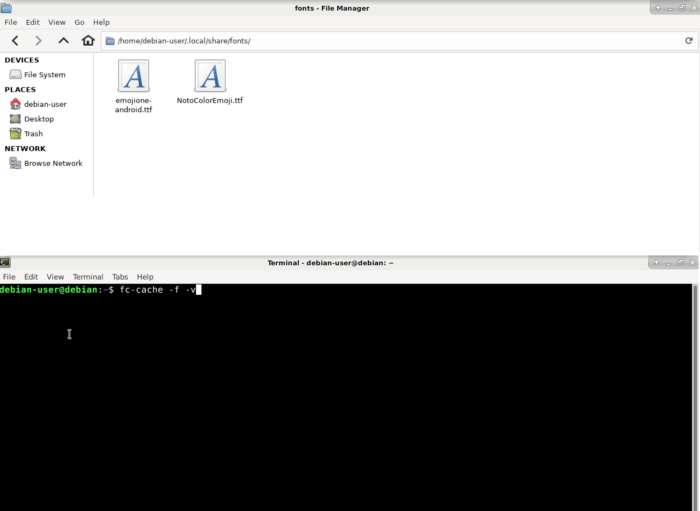Image resolution: width=700 pixels, height=511 pixels.
Task: Open home folder via house icon
Action: [88, 41]
